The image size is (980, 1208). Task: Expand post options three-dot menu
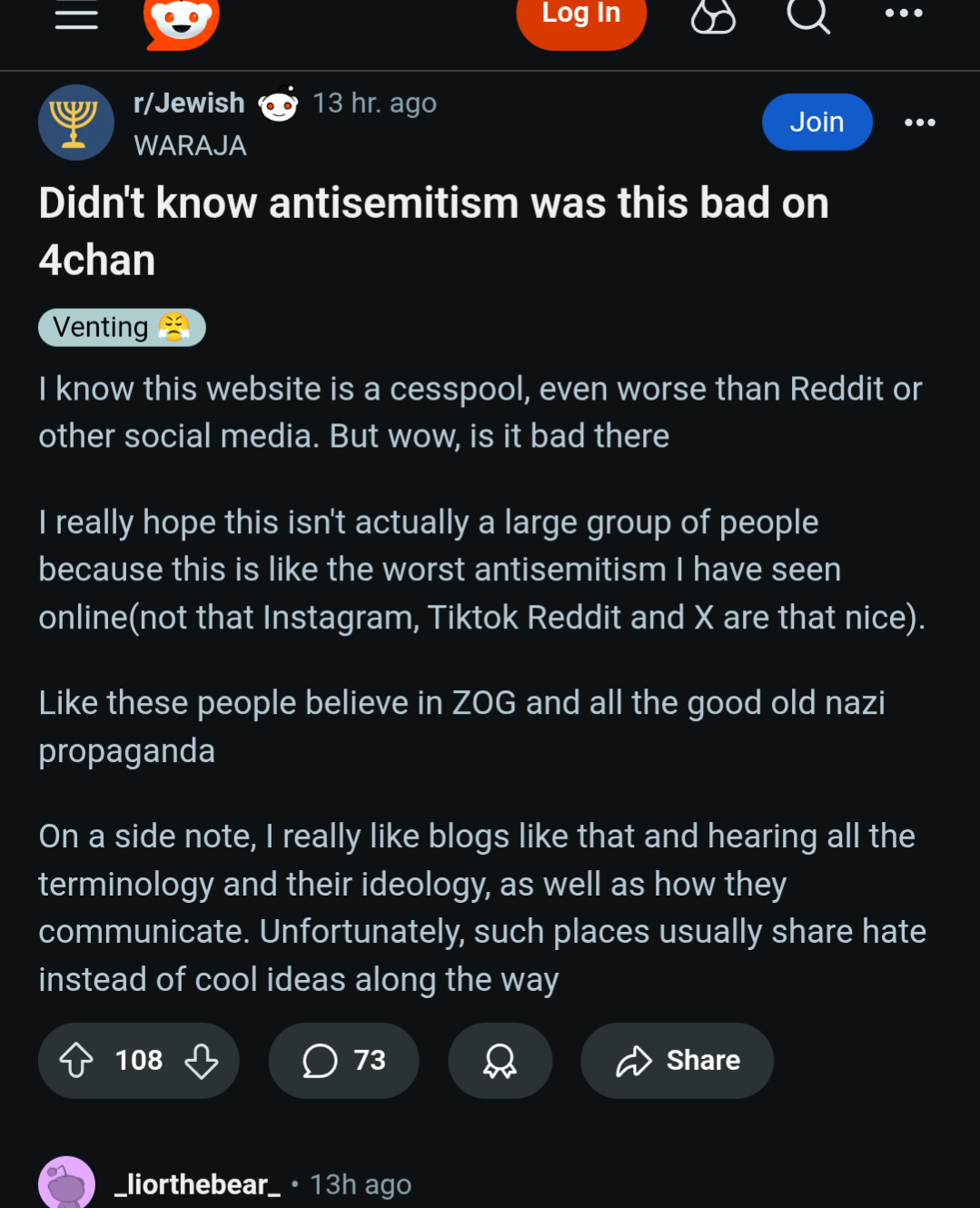click(919, 123)
